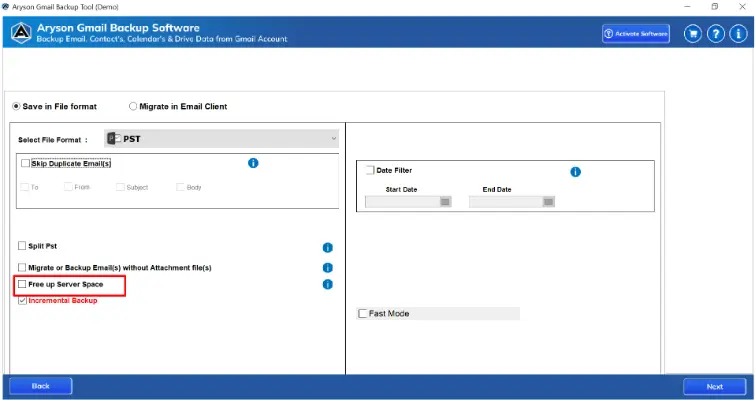This screenshot has width=755, height=400.
Task: Select the Save in File format radio
Action: (x=16, y=106)
